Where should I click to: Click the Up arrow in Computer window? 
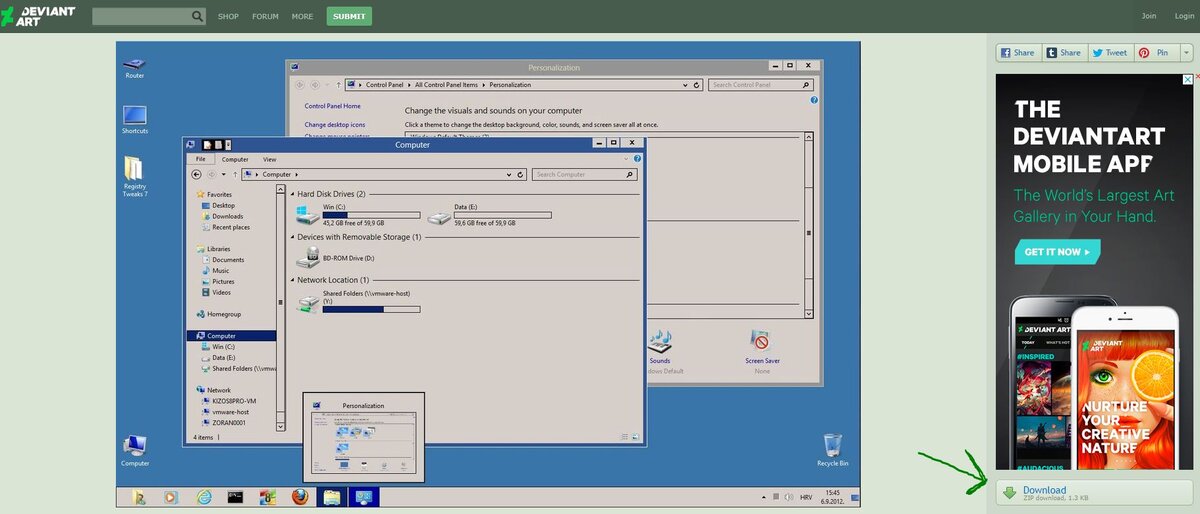(x=234, y=174)
